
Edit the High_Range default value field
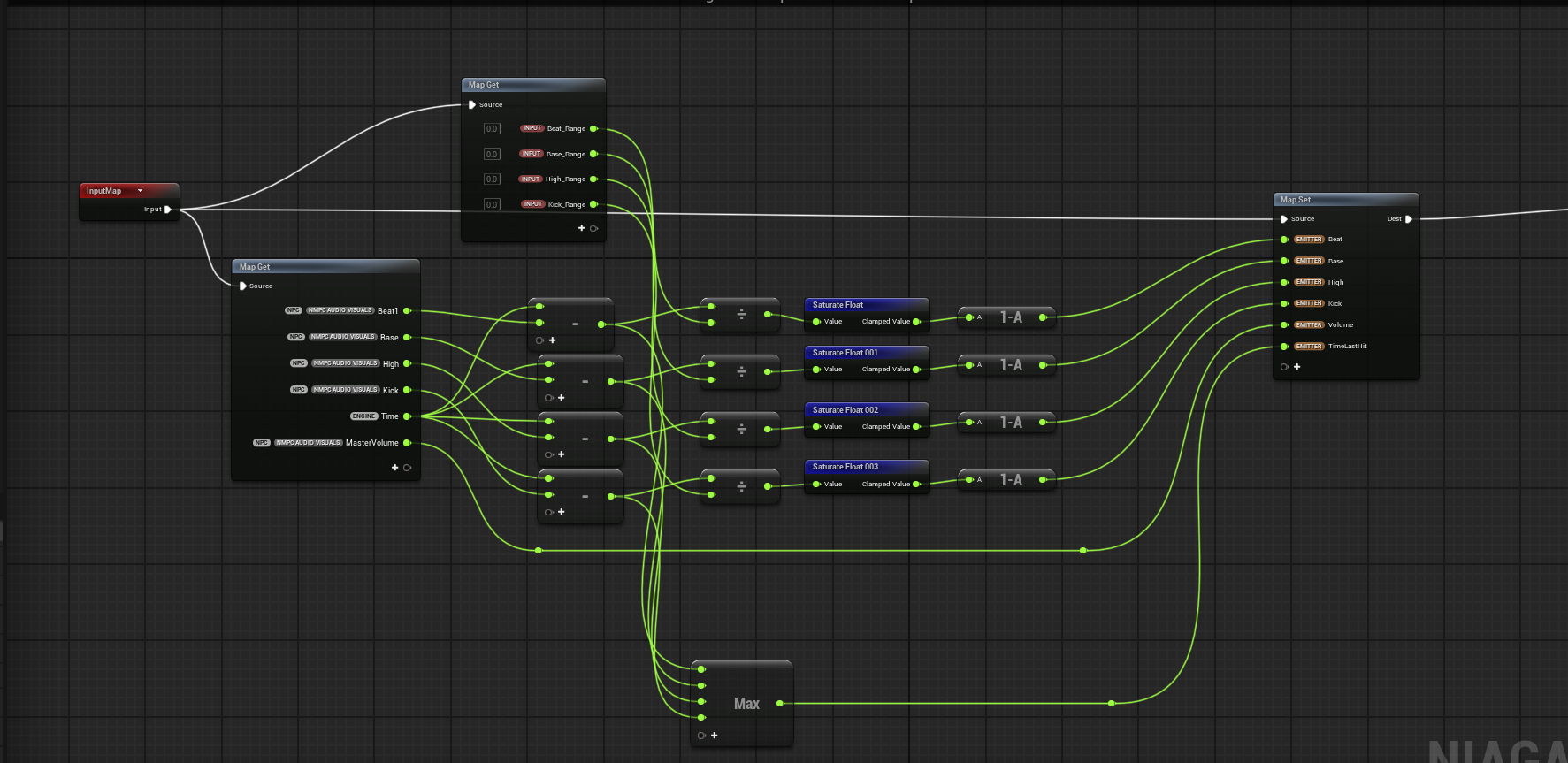(492, 179)
